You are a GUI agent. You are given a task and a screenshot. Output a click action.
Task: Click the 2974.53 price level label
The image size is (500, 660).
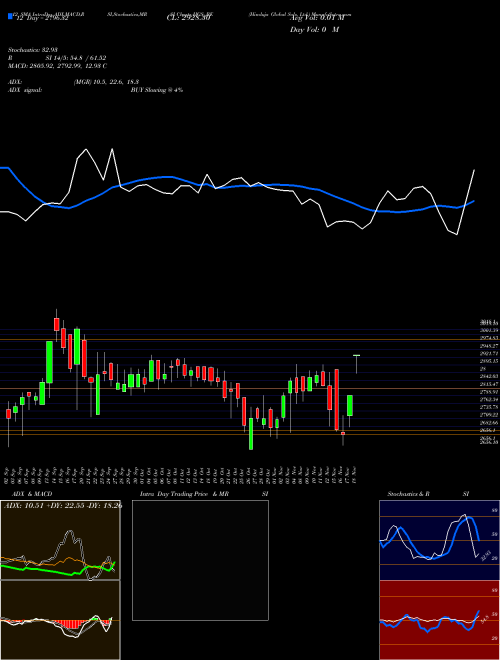[489, 338]
